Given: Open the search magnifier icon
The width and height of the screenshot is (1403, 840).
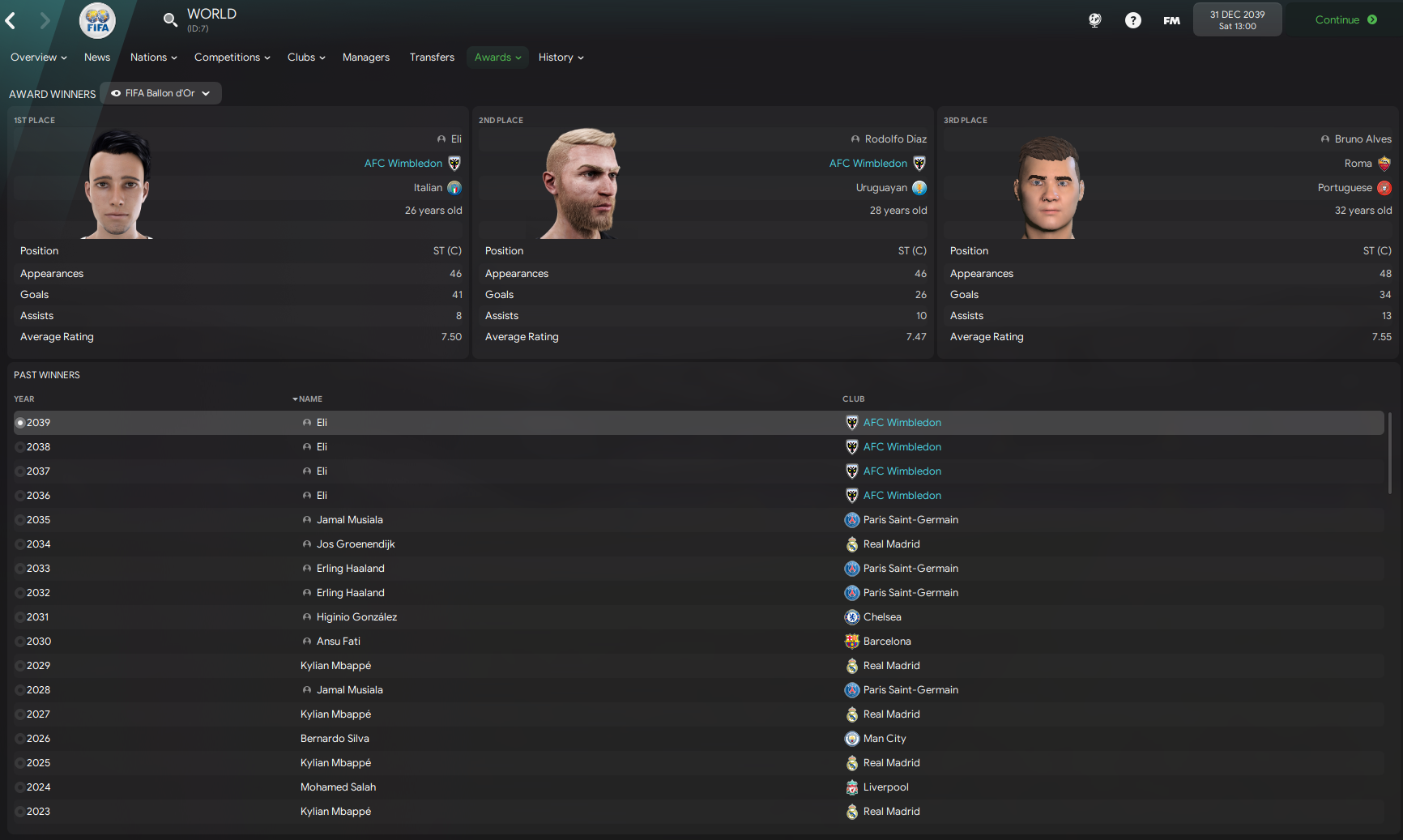Looking at the screenshot, I should coord(169,20).
